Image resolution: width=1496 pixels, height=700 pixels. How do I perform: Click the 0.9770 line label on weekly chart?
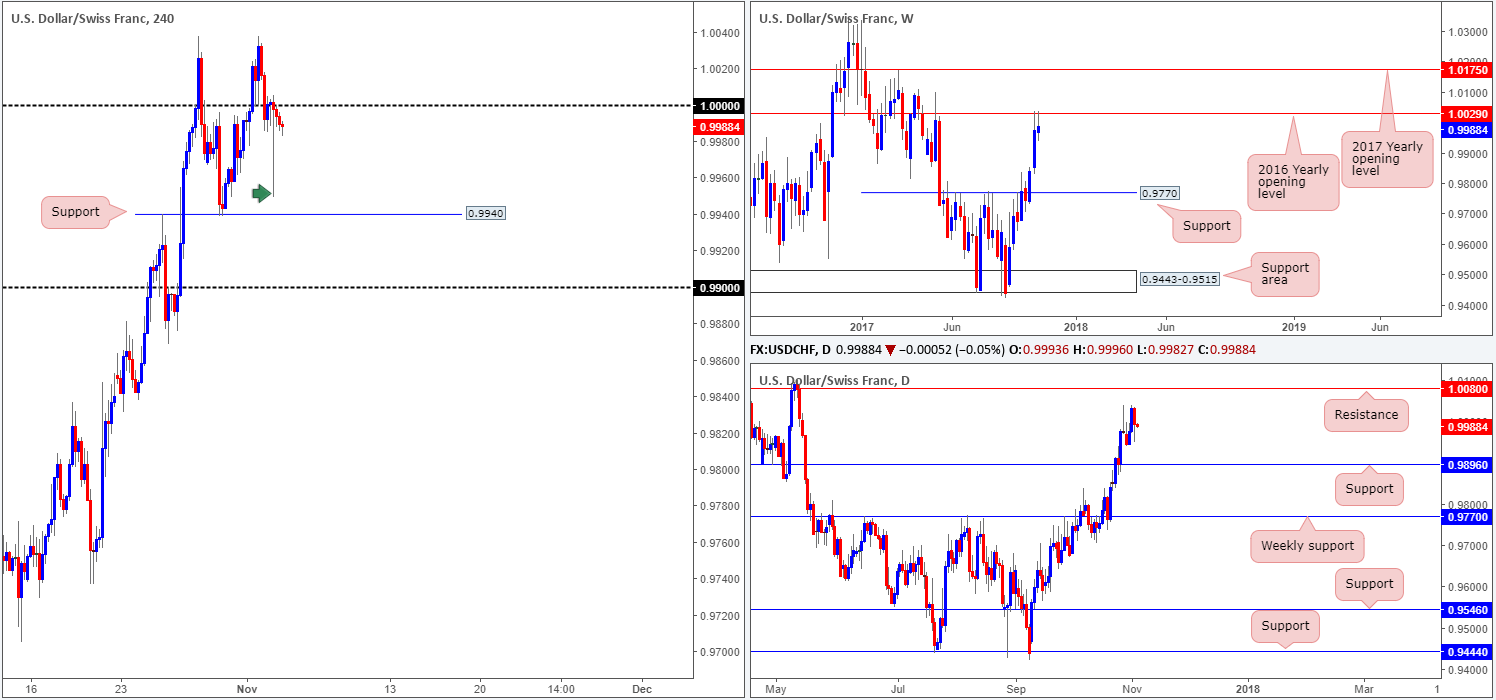coord(1159,192)
